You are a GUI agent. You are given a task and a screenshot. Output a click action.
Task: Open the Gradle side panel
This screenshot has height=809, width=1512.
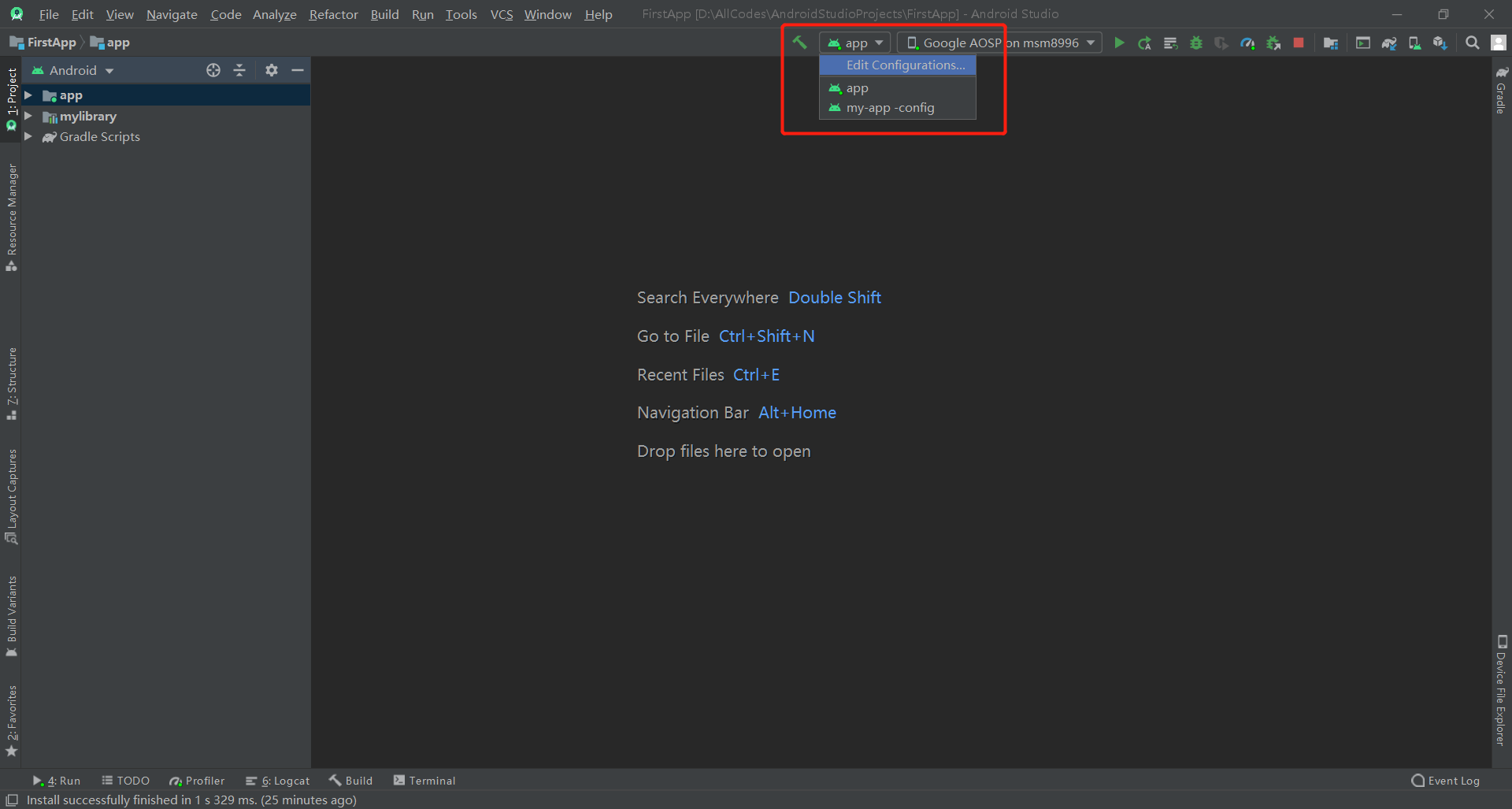[1502, 90]
